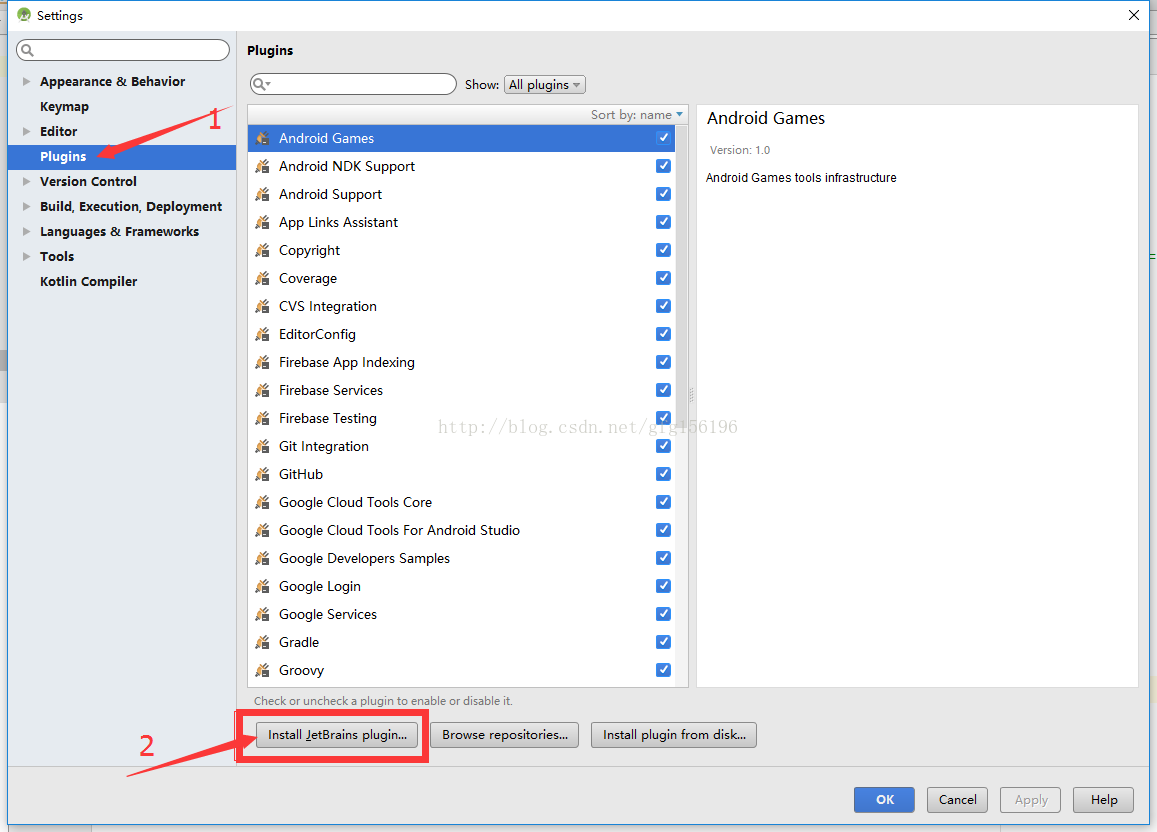Screen dimensions: 1157x832
Task: Click the Firebase Testing plugin icon
Action: [x=262, y=418]
